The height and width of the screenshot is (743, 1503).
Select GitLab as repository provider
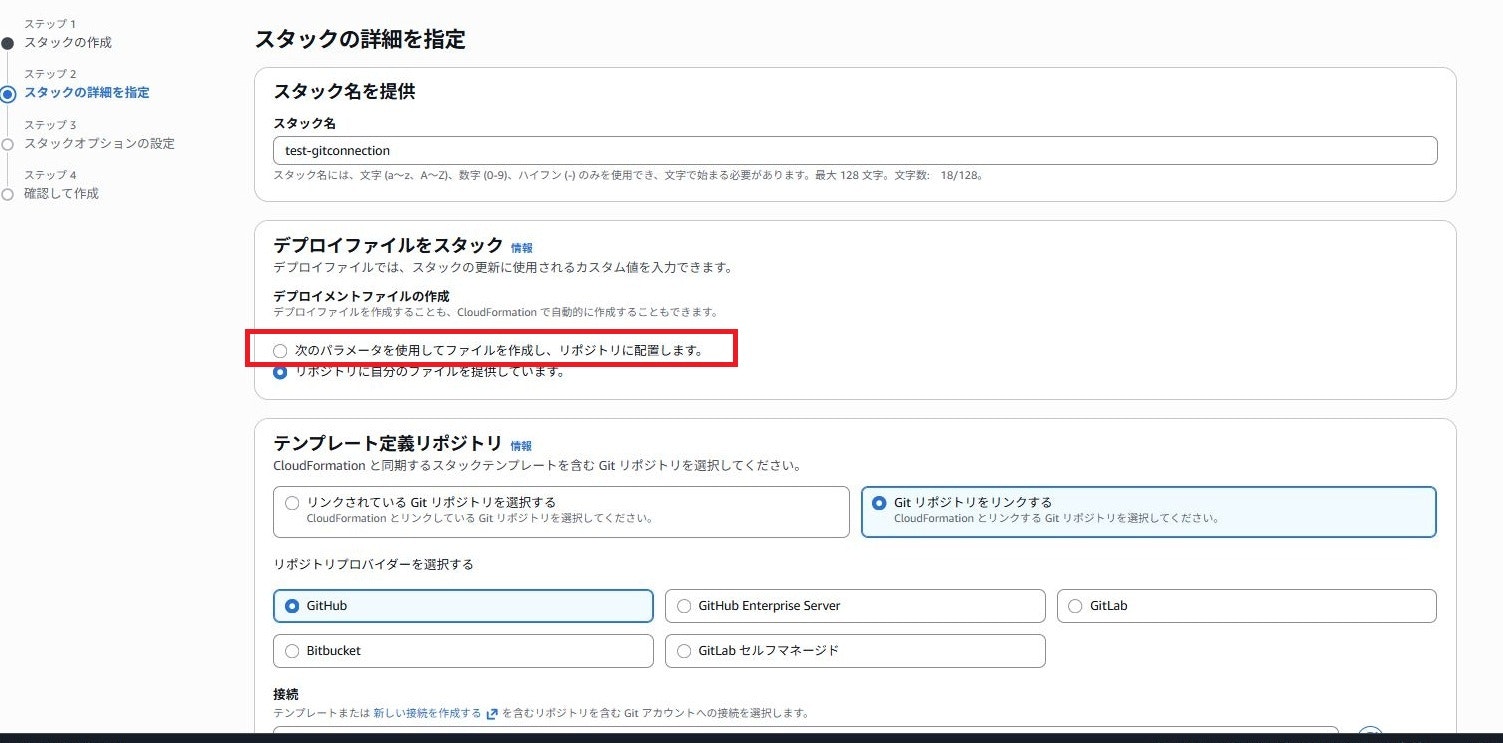point(1247,606)
